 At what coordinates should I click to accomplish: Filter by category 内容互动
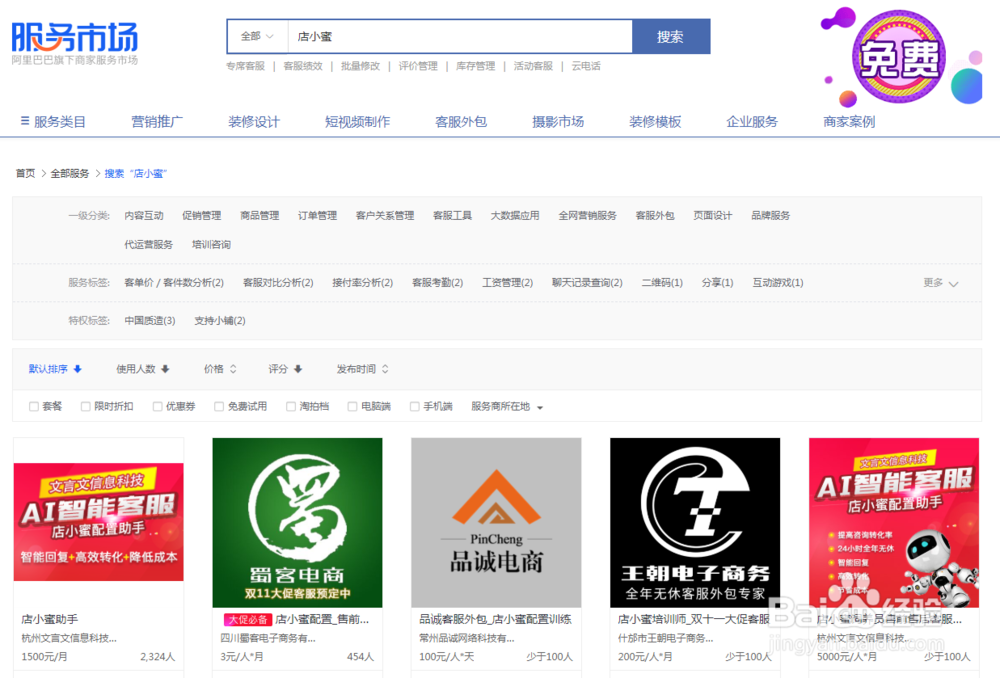(x=143, y=216)
